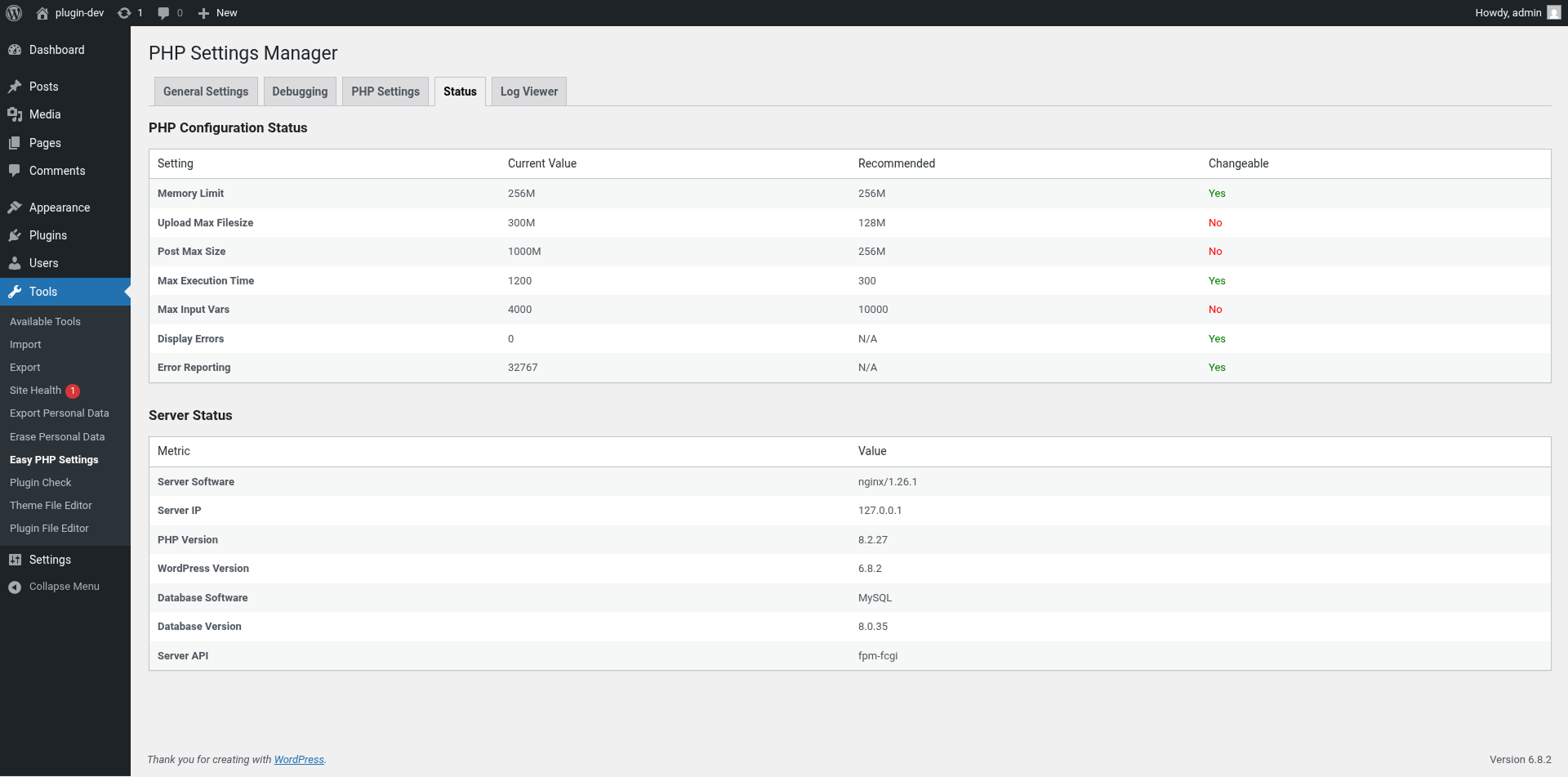The width and height of the screenshot is (1568, 777).
Task: Click the Posts pushpin icon
Action: pyautogui.click(x=15, y=87)
